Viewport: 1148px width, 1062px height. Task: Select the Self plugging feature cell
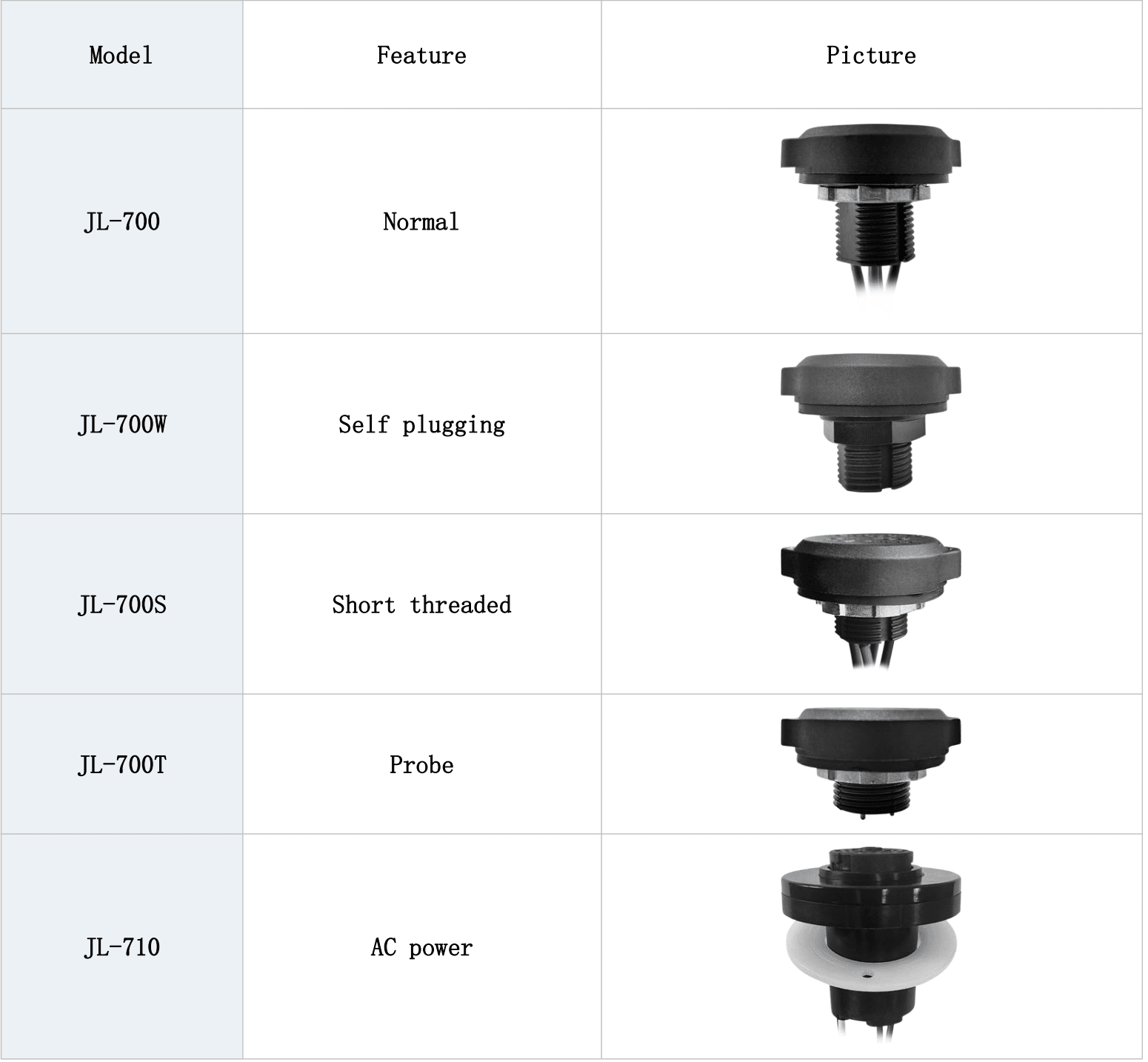click(421, 424)
